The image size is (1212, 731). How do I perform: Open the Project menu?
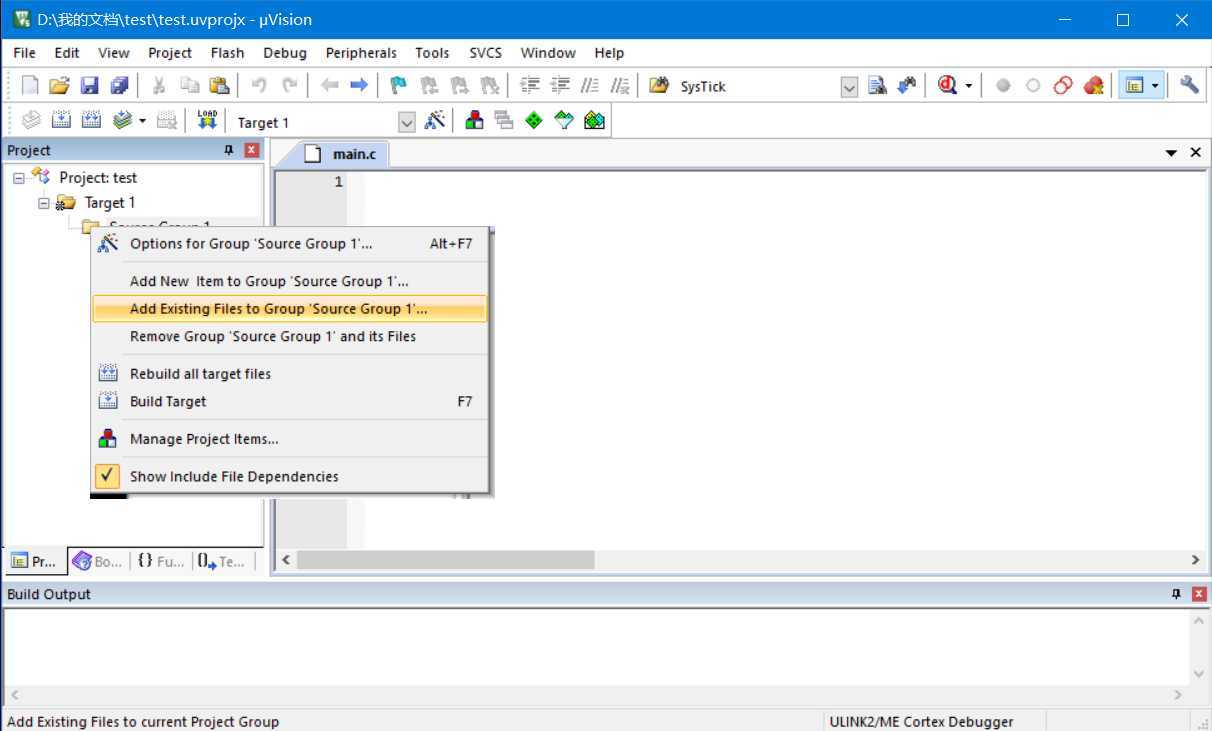[170, 53]
